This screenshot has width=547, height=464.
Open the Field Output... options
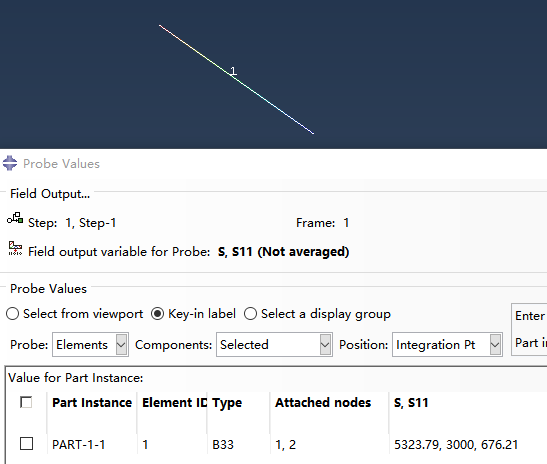[50, 194]
